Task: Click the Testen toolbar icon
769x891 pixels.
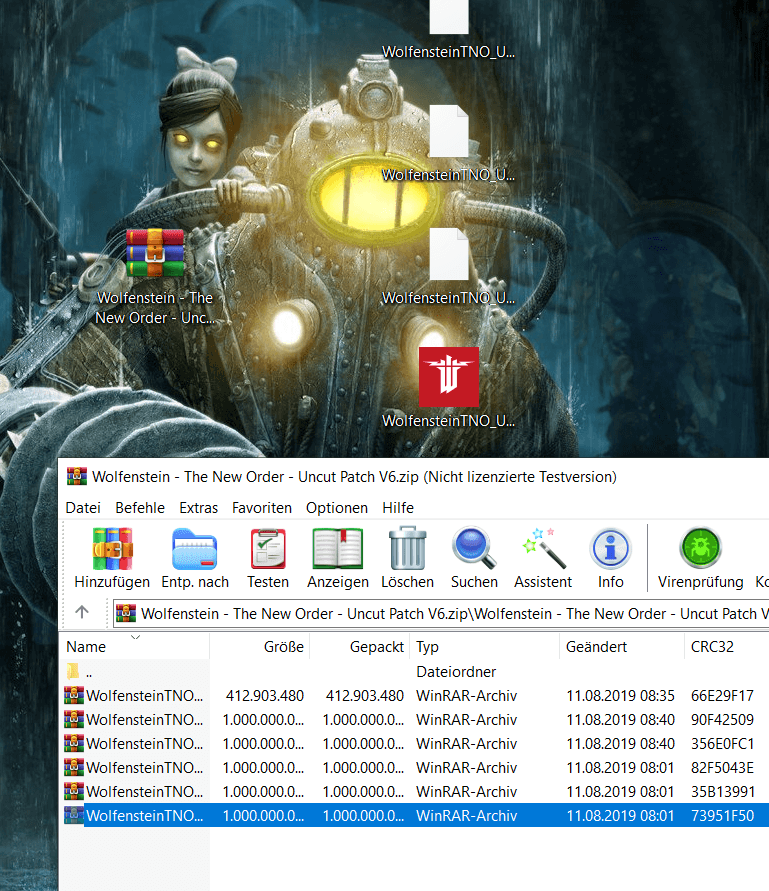Action: pos(268,548)
